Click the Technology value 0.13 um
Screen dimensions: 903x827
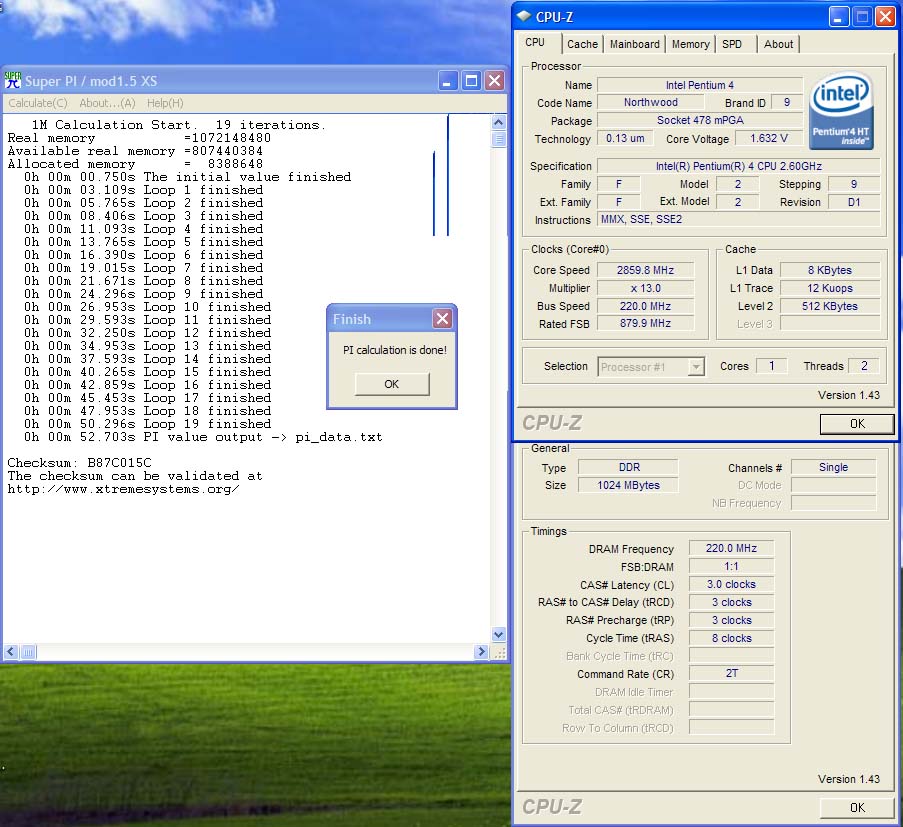pyautogui.click(x=625, y=138)
